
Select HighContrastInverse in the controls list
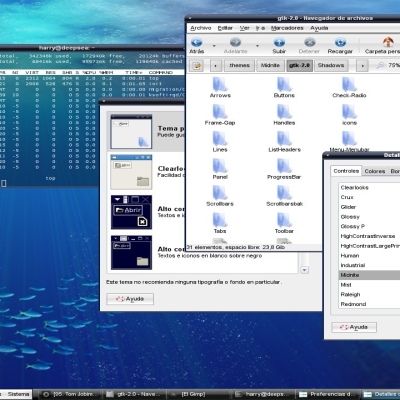[369, 236]
